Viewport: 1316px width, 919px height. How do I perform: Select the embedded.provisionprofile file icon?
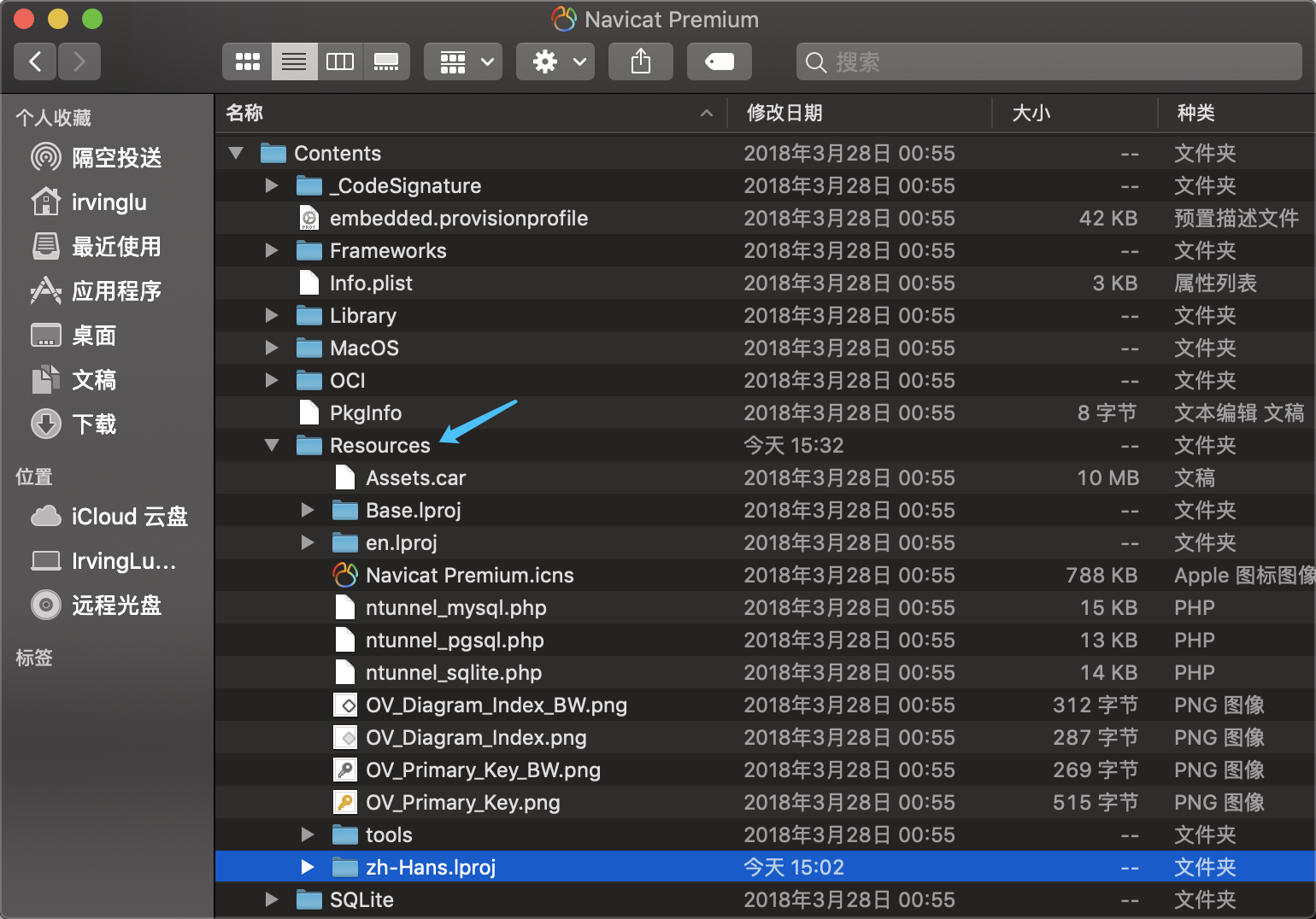click(x=309, y=219)
